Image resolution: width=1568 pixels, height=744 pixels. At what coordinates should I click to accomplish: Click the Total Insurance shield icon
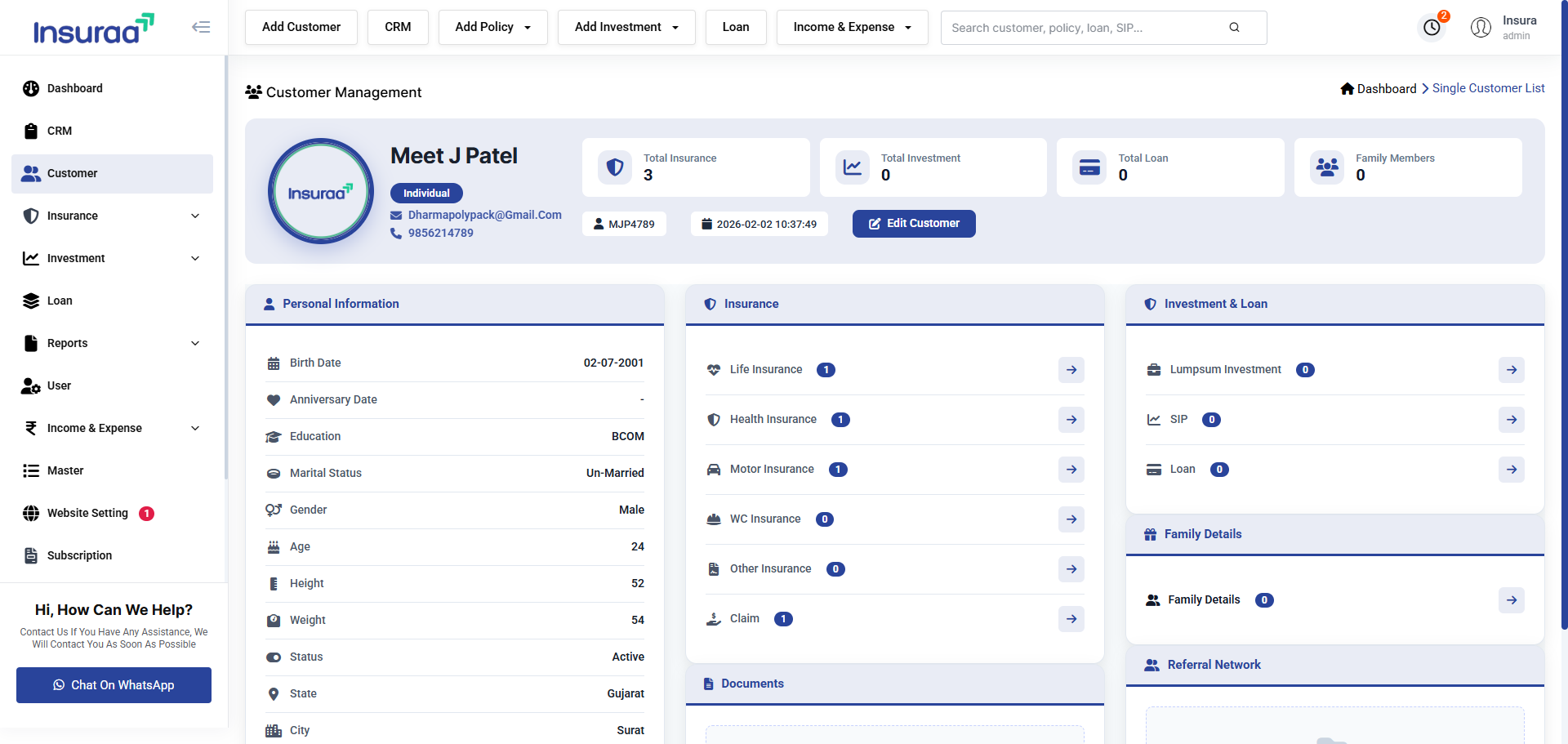tap(615, 167)
